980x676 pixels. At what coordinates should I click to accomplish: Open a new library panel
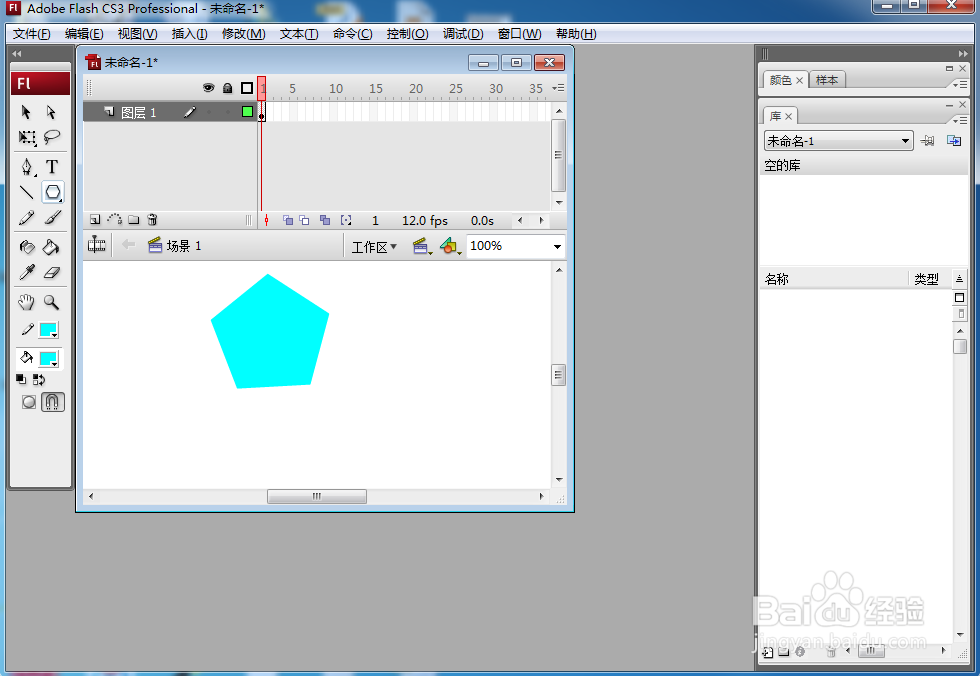(954, 141)
